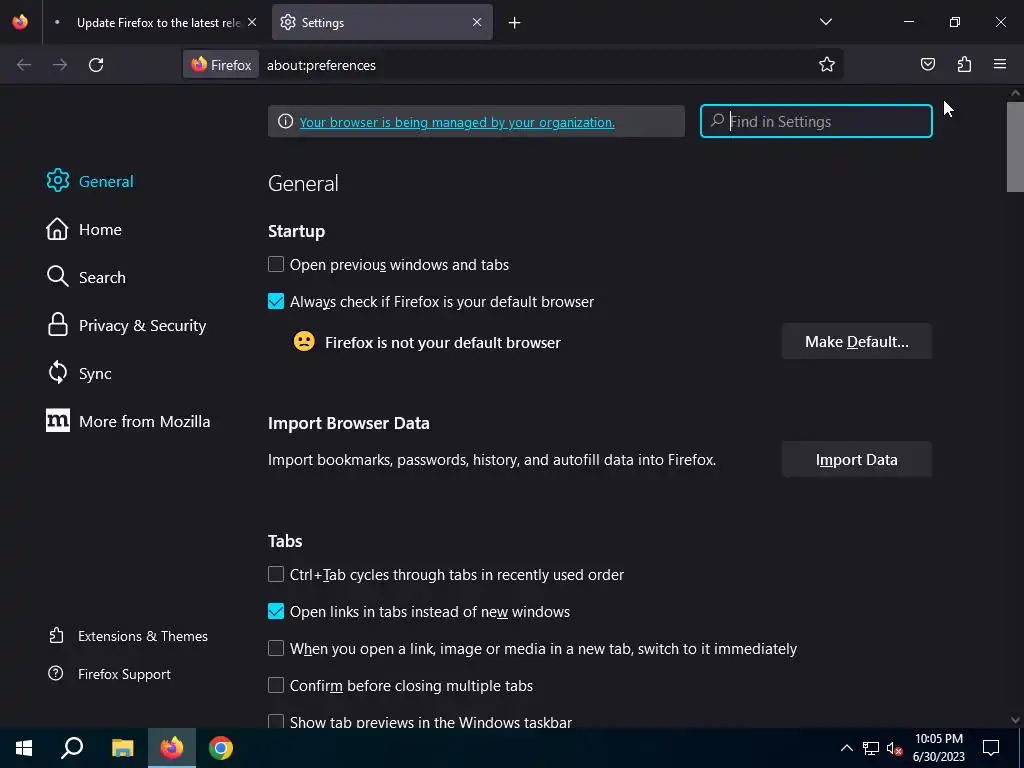Click the Firefox taskbar icon
Screen dimensions: 1024x768
pos(172,748)
